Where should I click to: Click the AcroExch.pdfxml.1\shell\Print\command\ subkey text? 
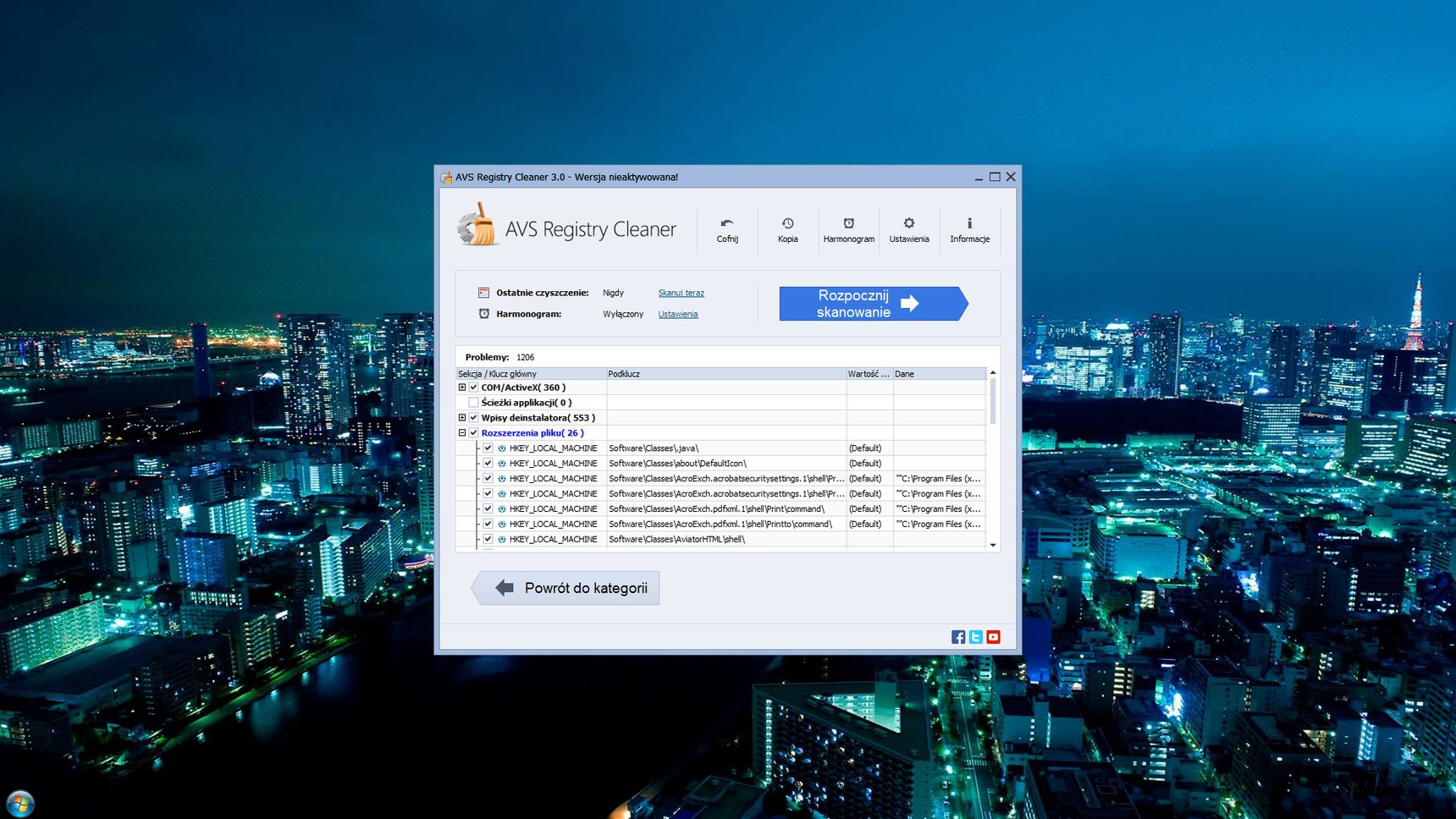pos(716,509)
